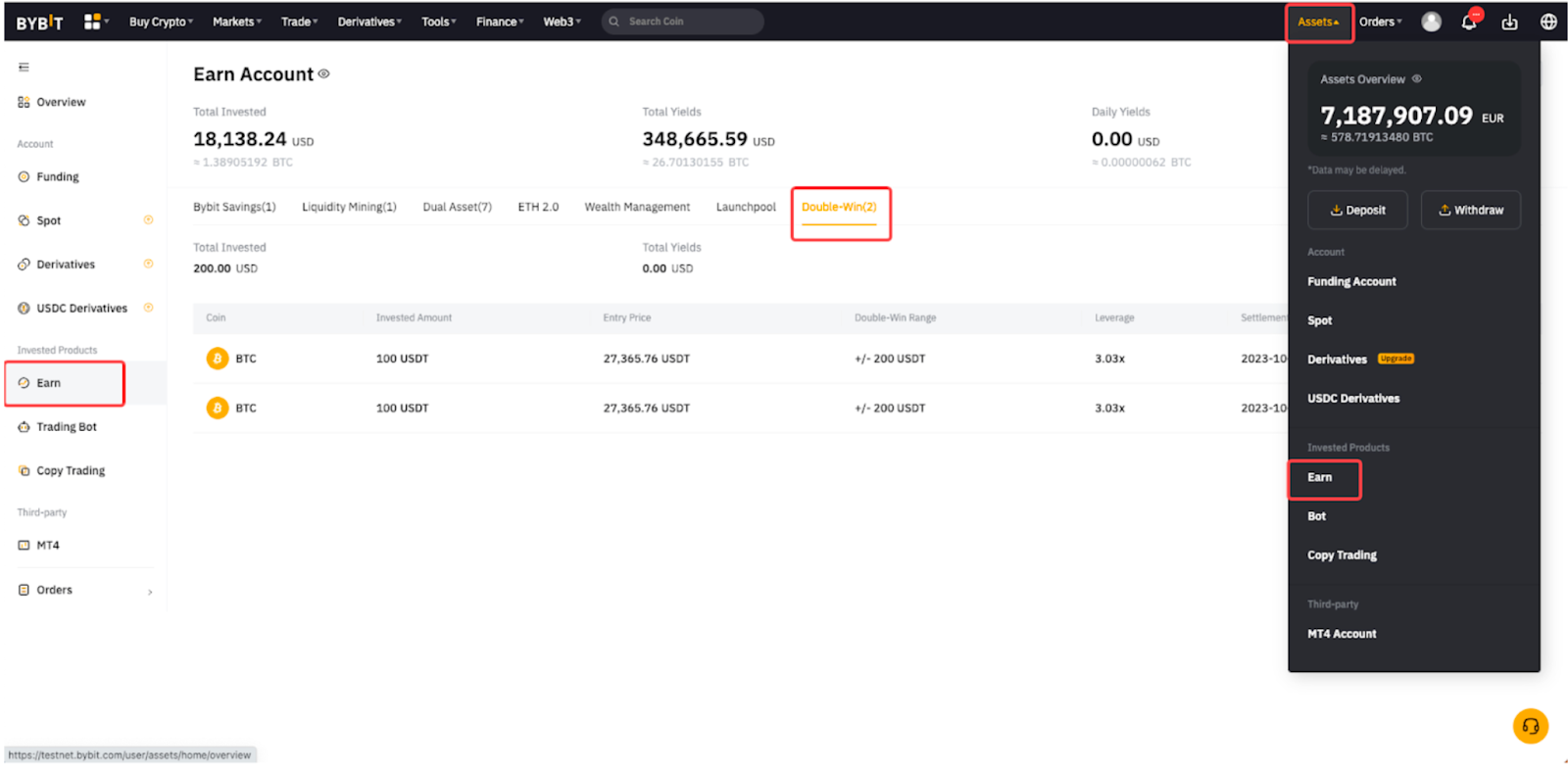
Task: Click the Spot transfer icon in sidebar
Action: coord(148,220)
